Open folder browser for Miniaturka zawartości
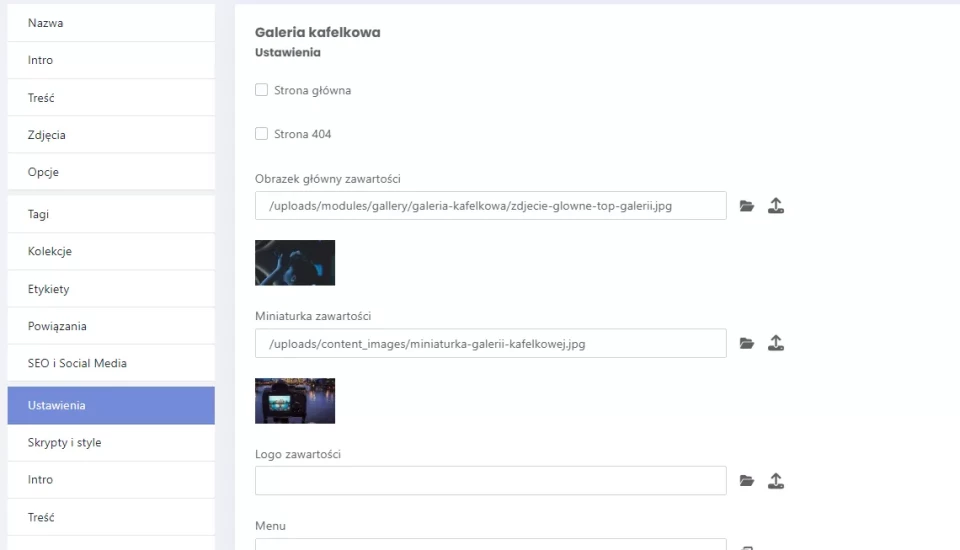This screenshot has height=550, width=960. click(x=746, y=343)
